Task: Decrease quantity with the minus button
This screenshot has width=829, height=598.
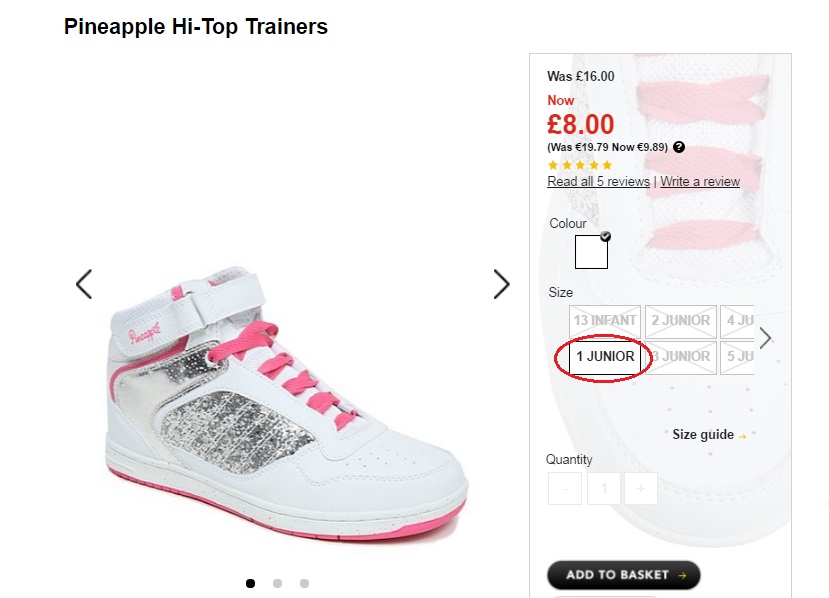Action: tap(565, 489)
